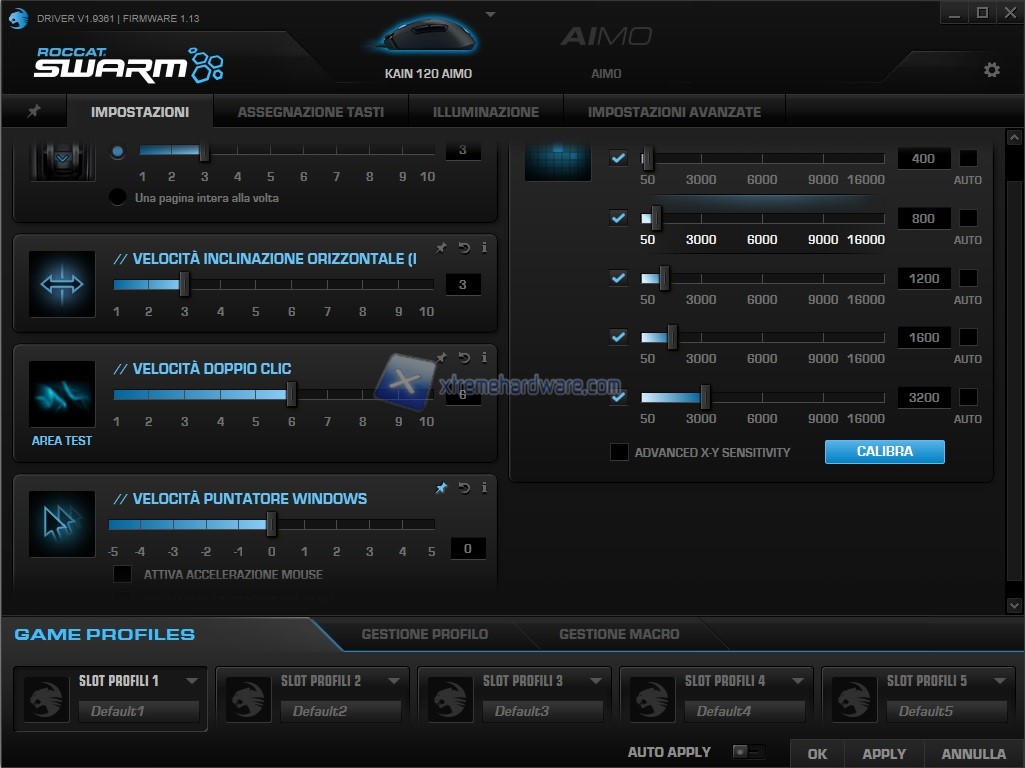
Task: Toggle the Auto Apply switch
Action: pos(748,752)
